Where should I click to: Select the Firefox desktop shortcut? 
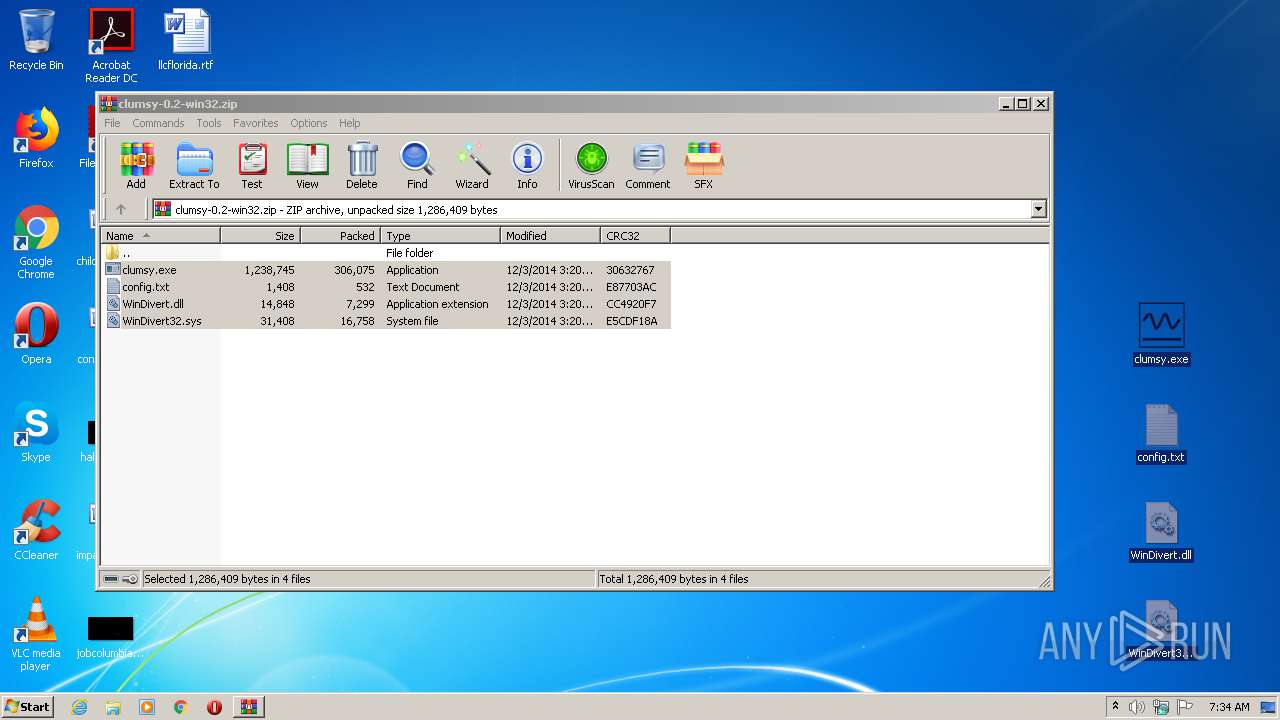(x=36, y=138)
